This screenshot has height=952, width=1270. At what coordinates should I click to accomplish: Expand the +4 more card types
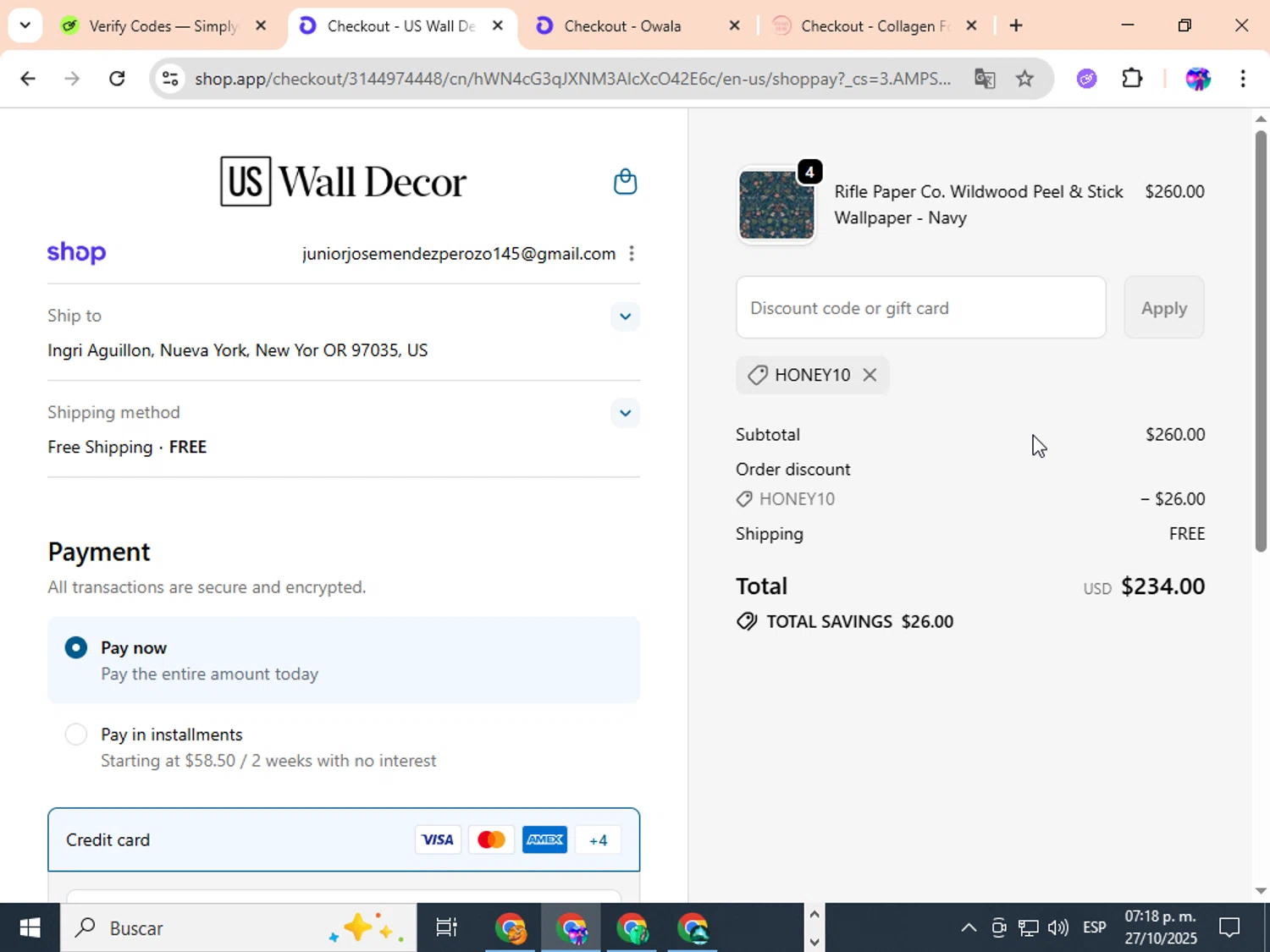598,840
